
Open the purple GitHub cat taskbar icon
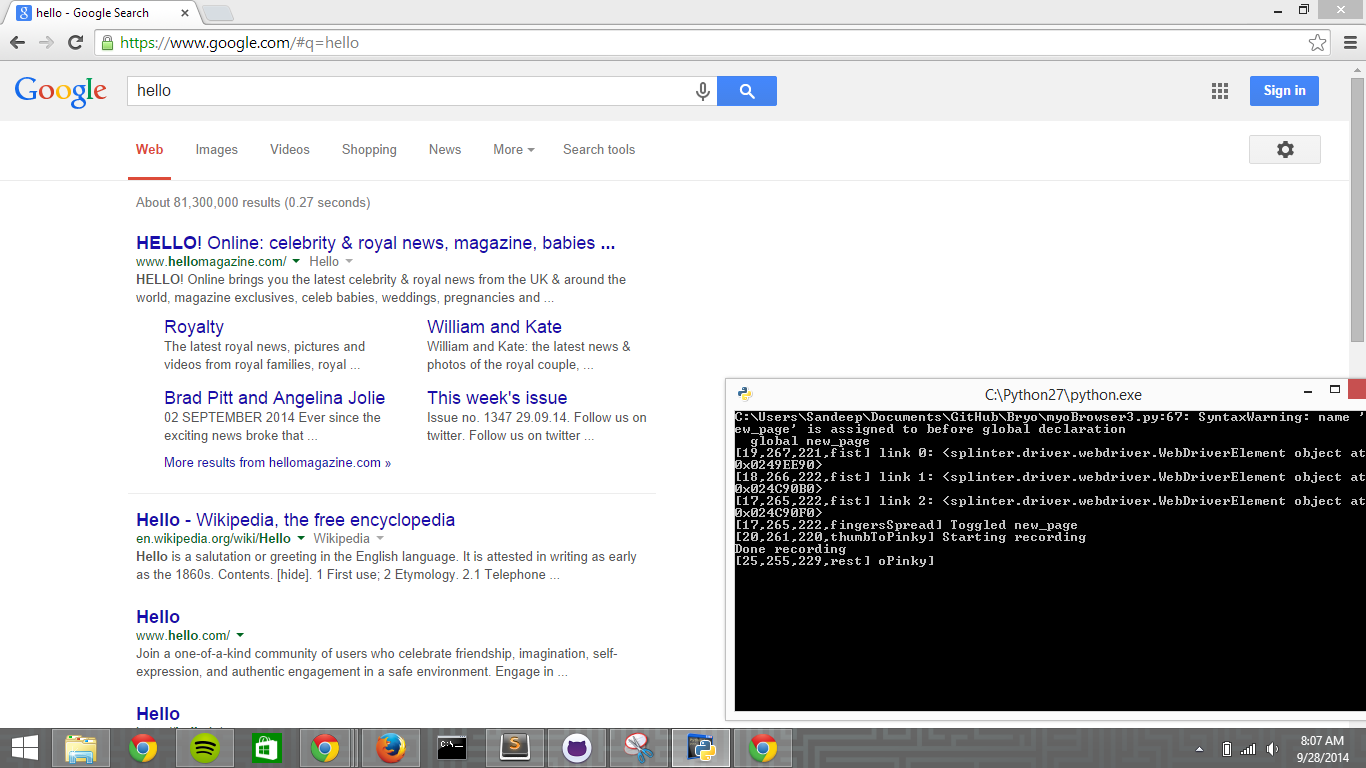tap(576, 748)
